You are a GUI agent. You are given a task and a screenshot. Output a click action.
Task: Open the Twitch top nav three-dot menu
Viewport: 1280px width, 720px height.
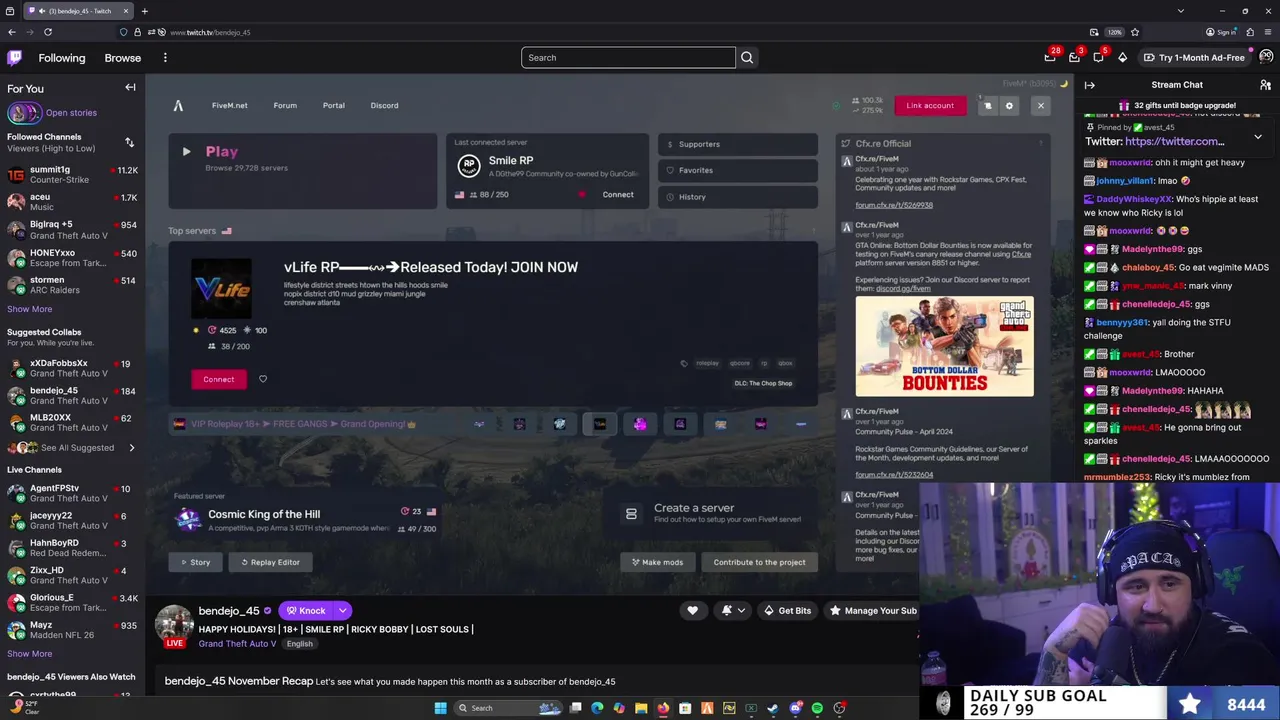tap(165, 58)
